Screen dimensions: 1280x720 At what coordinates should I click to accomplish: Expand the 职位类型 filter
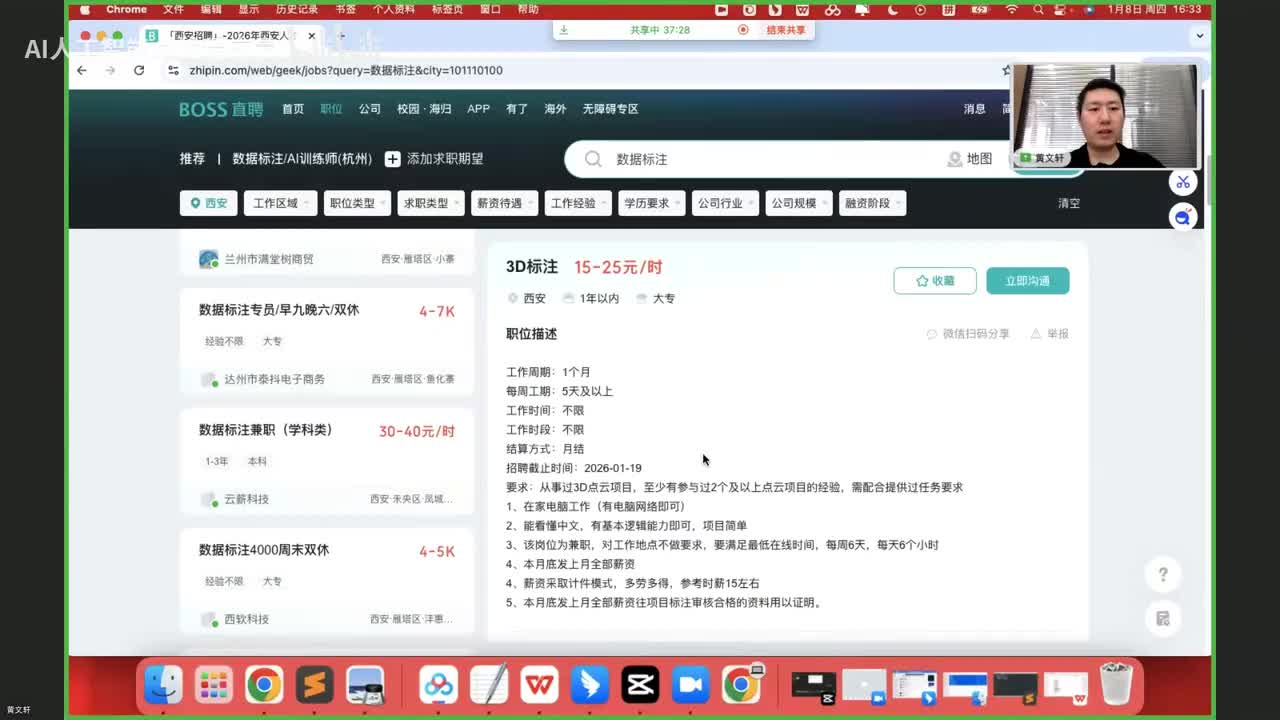tap(357, 203)
